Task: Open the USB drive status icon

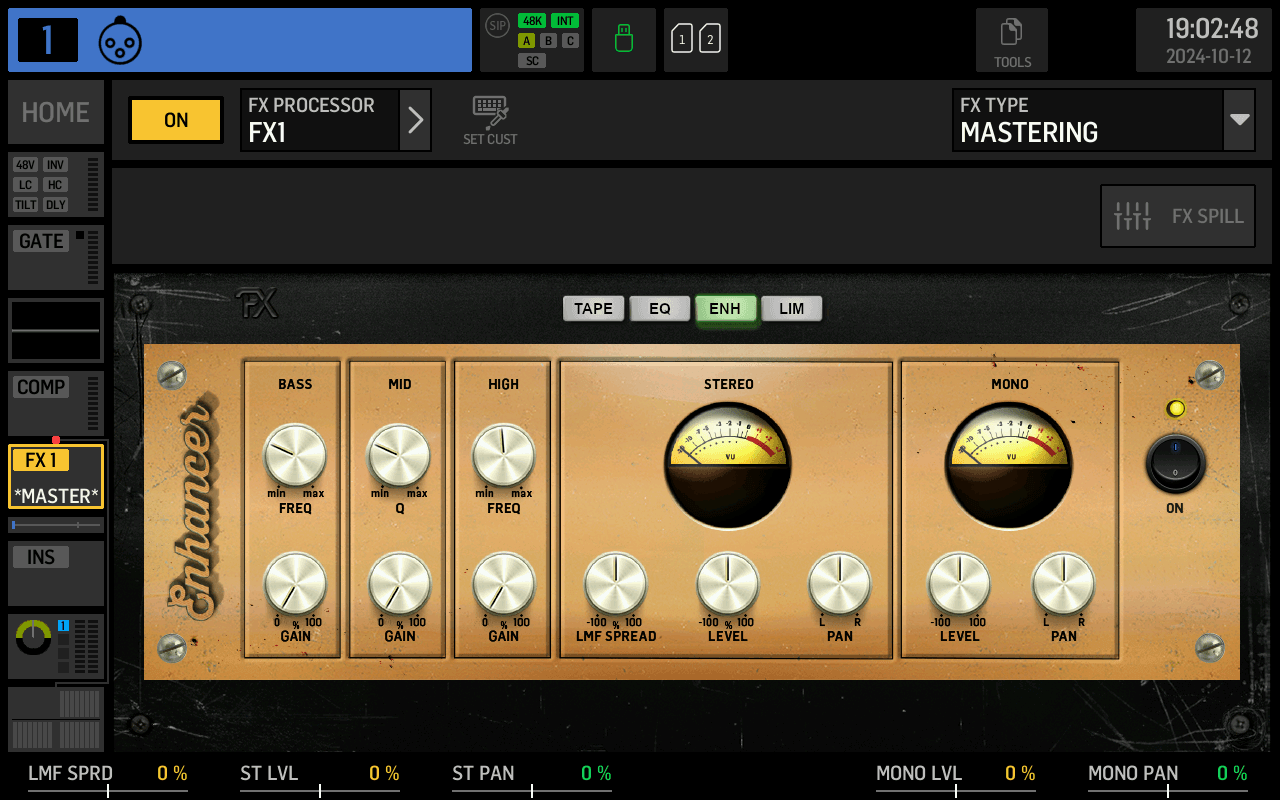Action: 624,40
